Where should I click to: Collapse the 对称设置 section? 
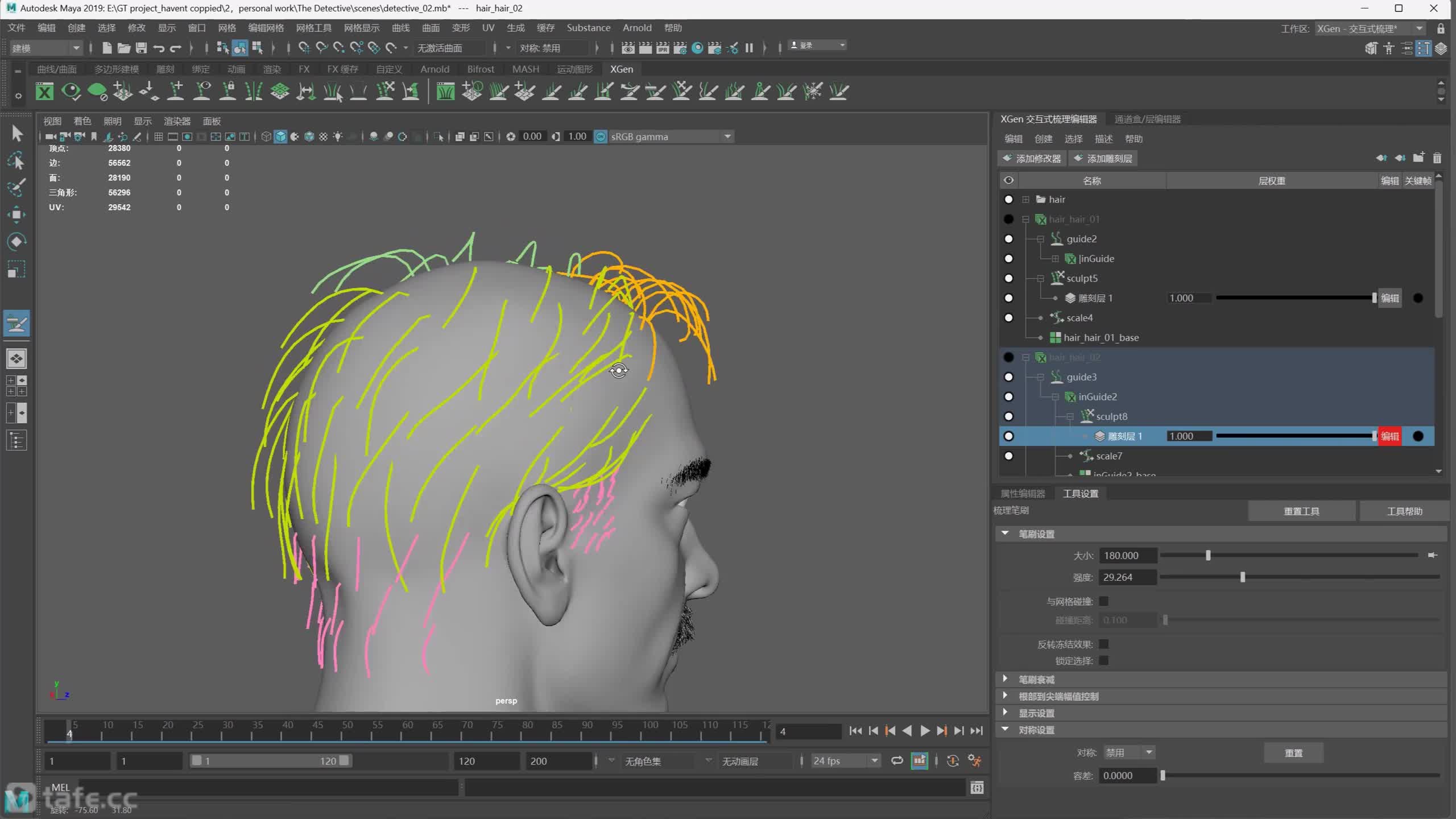(x=1005, y=729)
